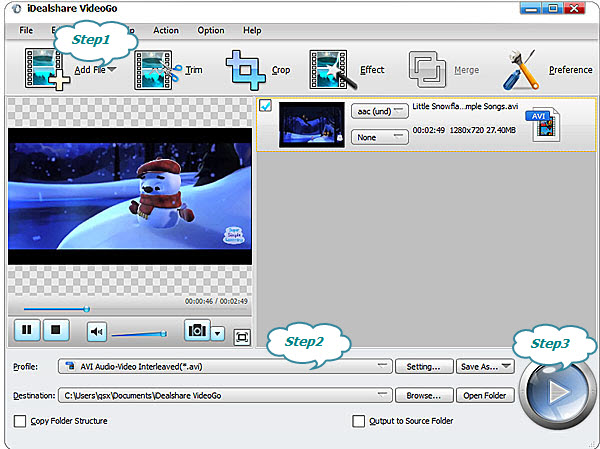Pause the video playback
The image size is (600, 449).
point(27,330)
